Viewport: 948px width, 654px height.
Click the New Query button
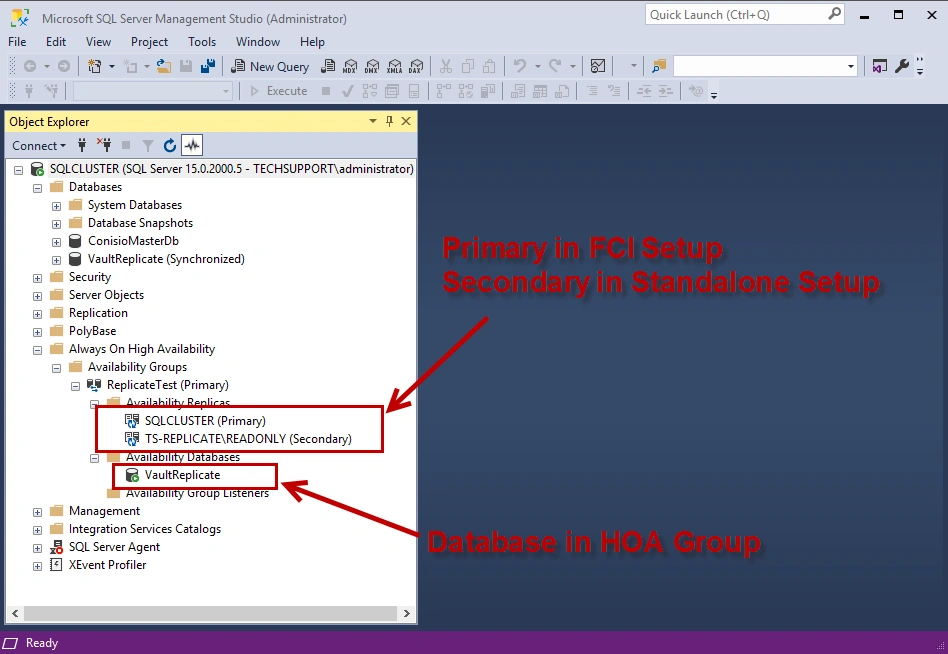(270, 66)
